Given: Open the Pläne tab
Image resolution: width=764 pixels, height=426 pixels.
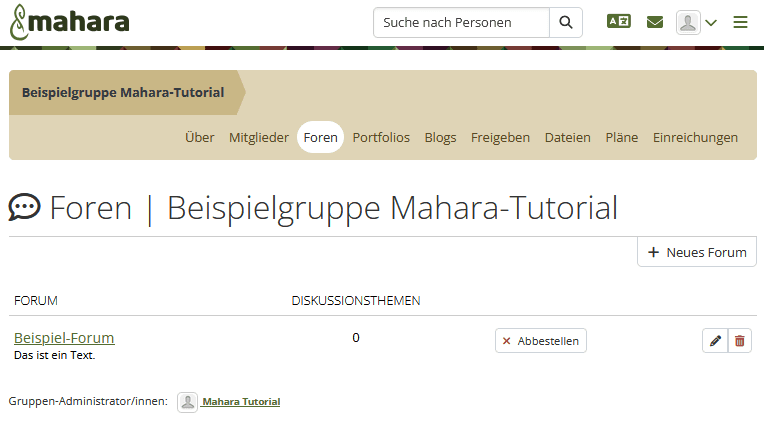Looking at the screenshot, I should point(622,137).
